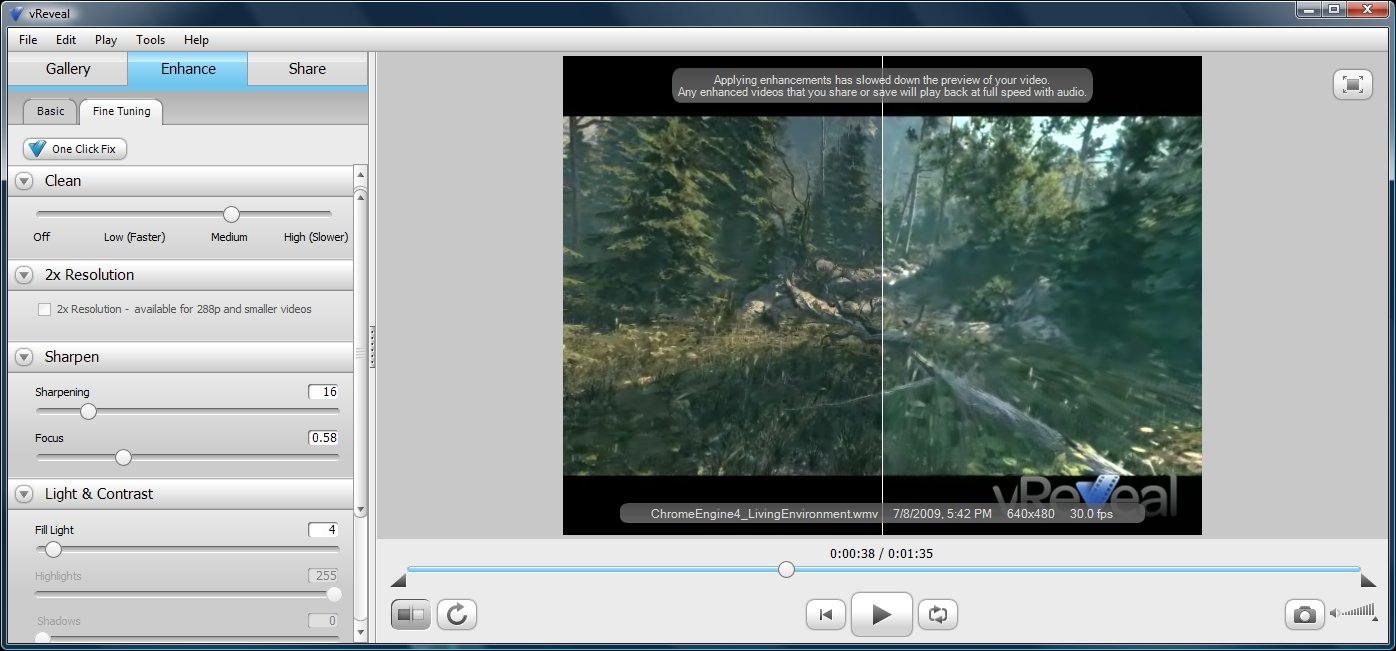Click the Highlights value field
1396x651 pixels.
(x=323, y=576)
